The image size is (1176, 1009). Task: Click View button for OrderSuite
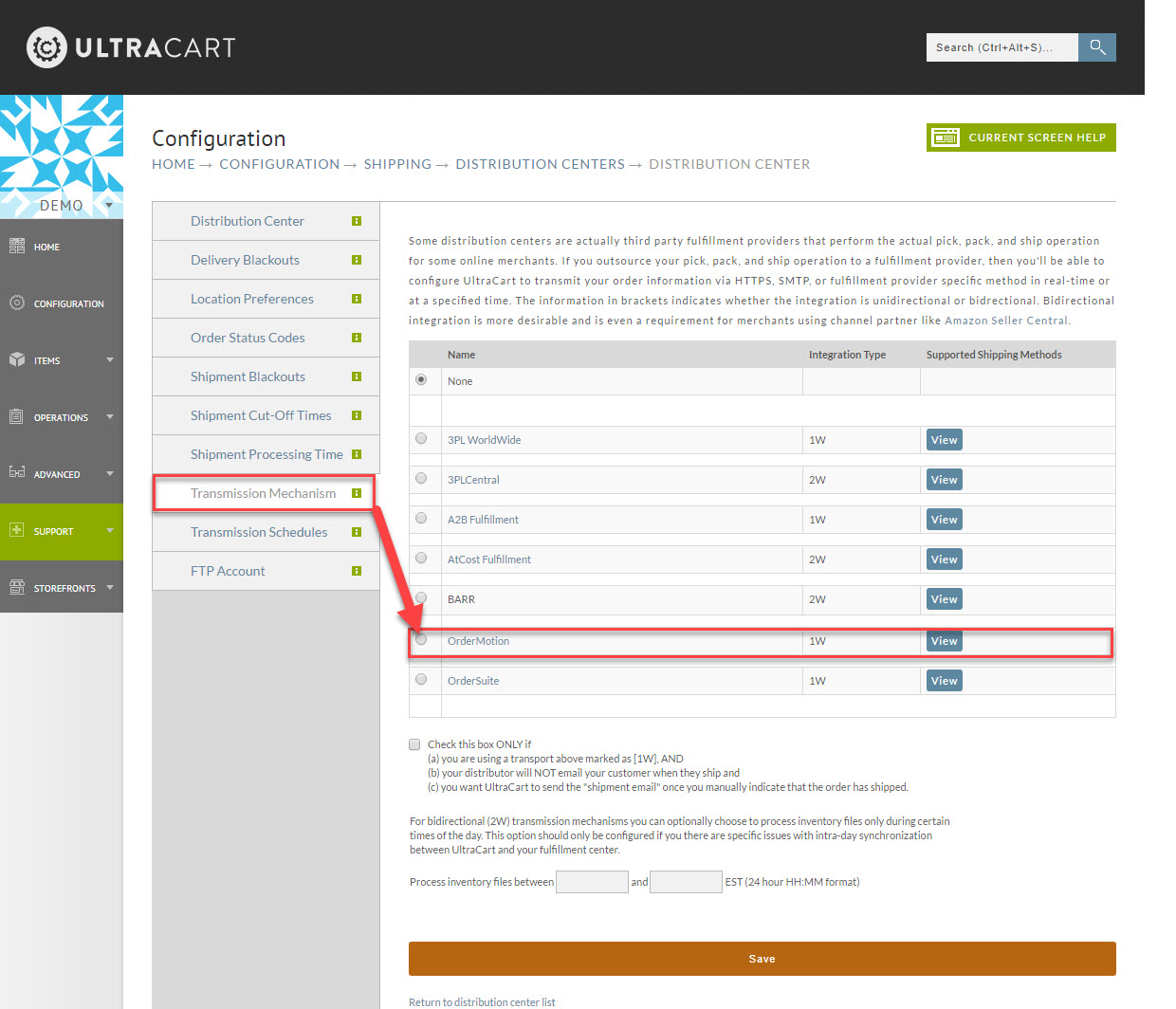point(945,681)
